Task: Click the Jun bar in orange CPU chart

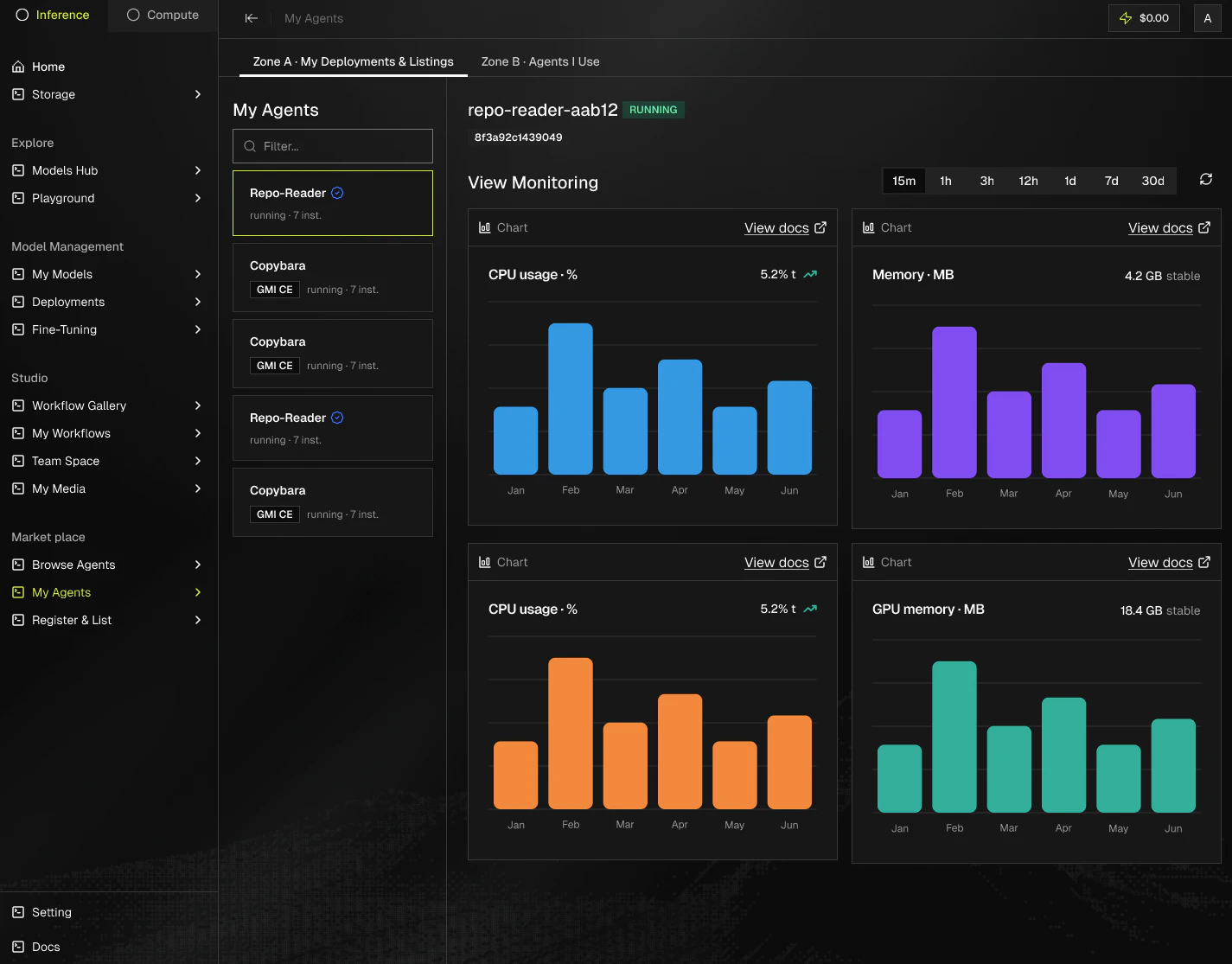Action: tap(789, 762)
